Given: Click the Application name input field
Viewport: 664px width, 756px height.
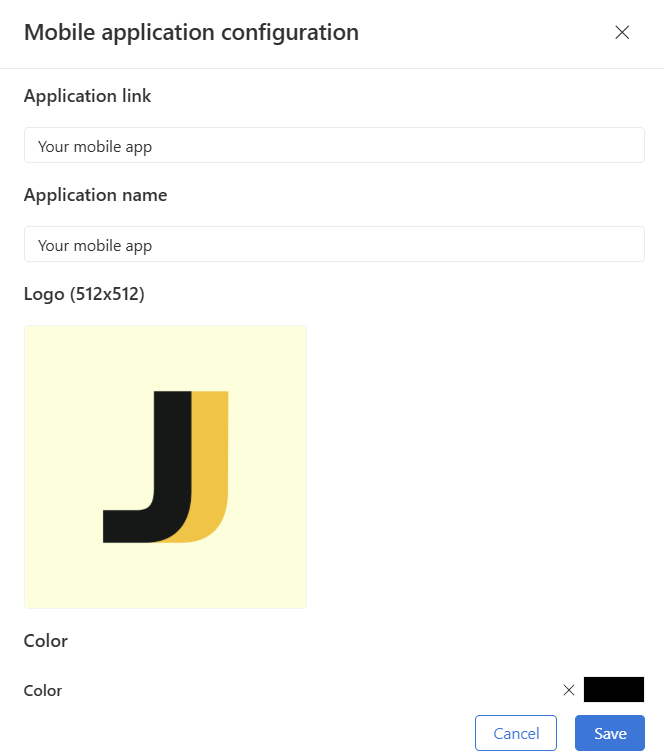Looking at the screenshot, I should coord(334,244).
